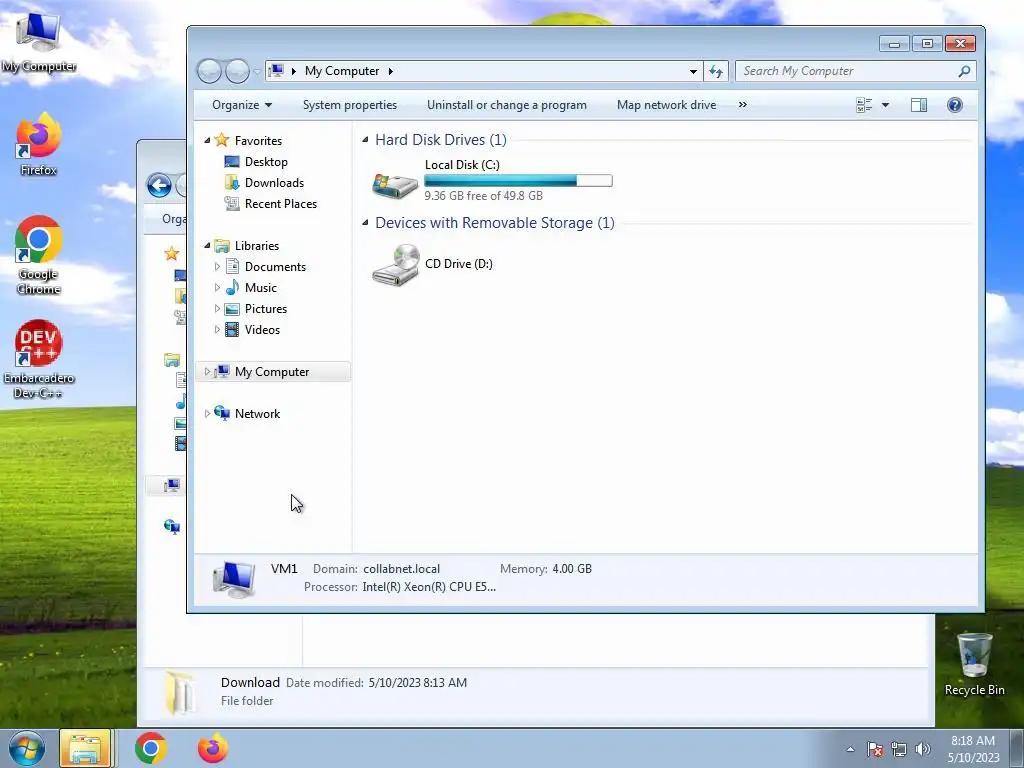Open the Organize dropdown menu
Viewport: 1024px width, 768px height.
[242, 105]
